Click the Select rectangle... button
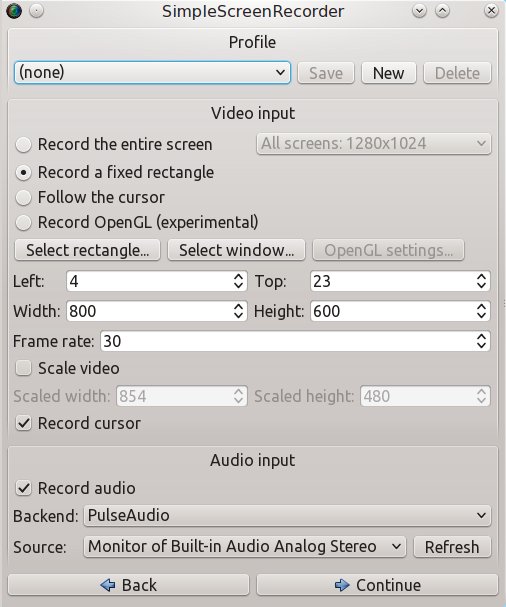 pyautogui.click(x=87, y=250)
